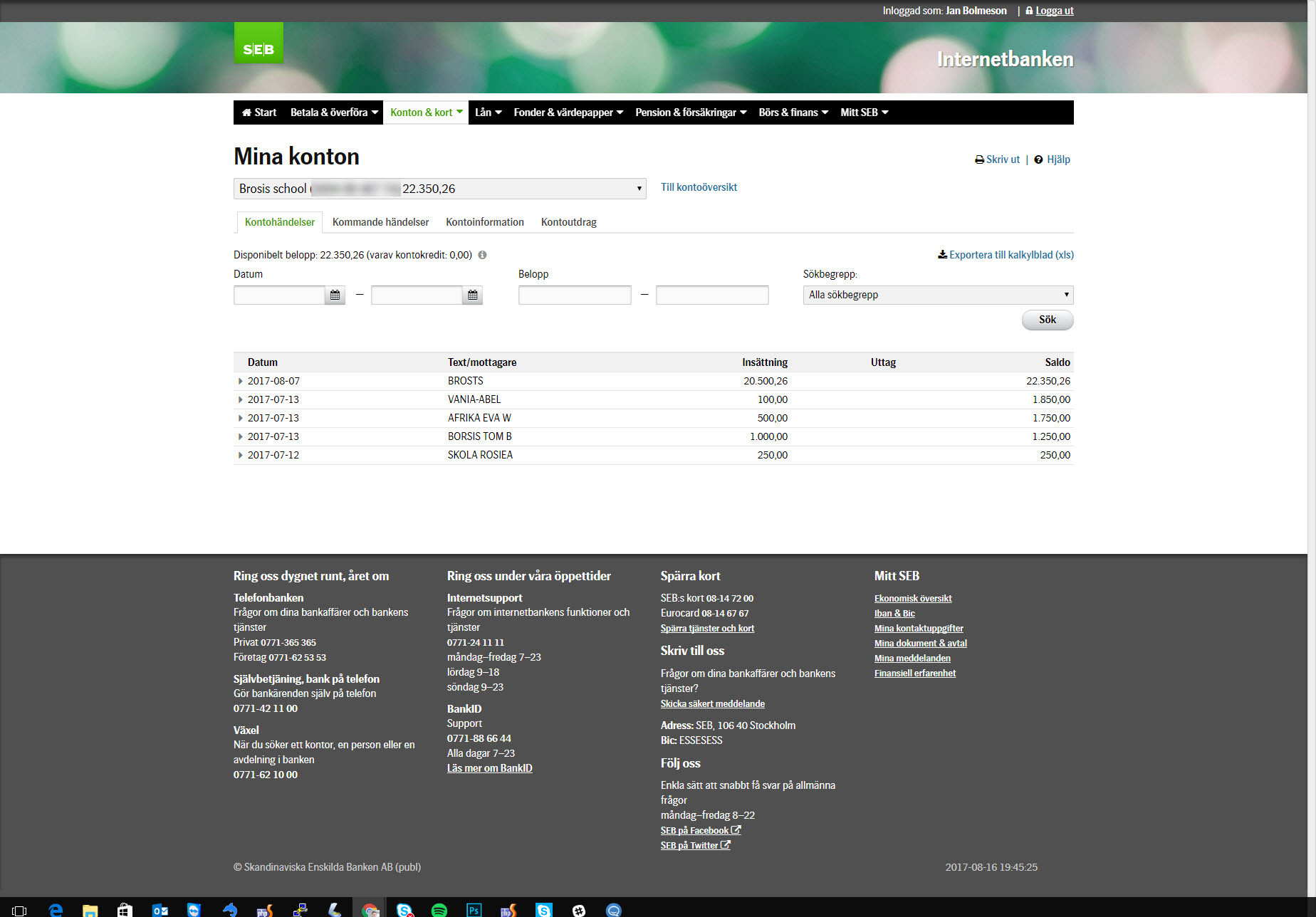Image resolution: width=1316 pixels, height=917 pixels.
Task: Open the Brosis school account dropdown
Action: 439,189
